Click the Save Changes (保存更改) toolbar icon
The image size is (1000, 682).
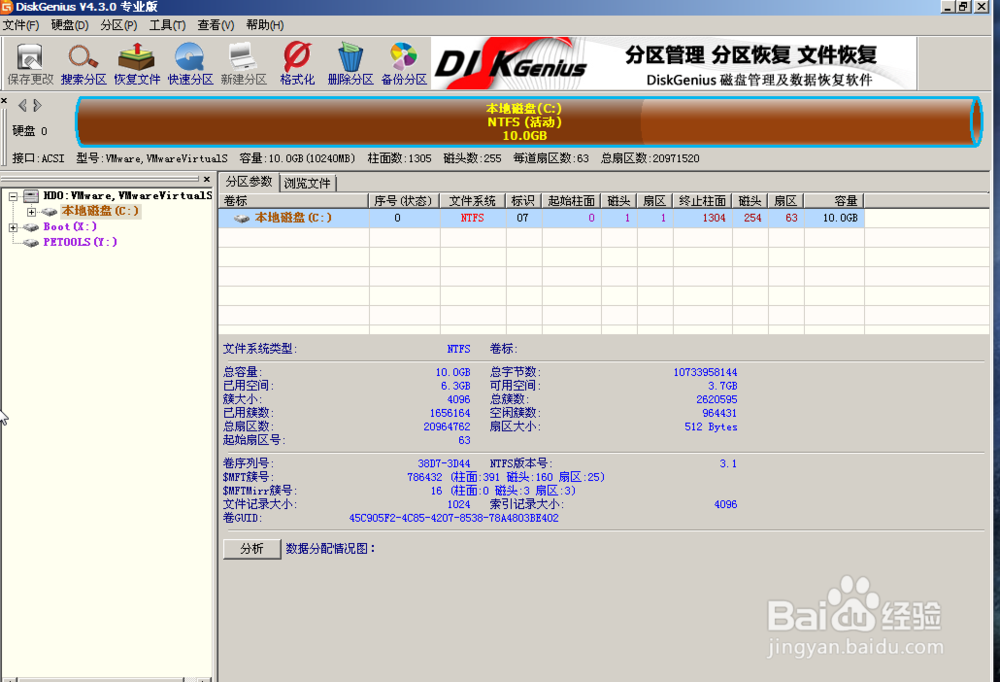[30, 64]
